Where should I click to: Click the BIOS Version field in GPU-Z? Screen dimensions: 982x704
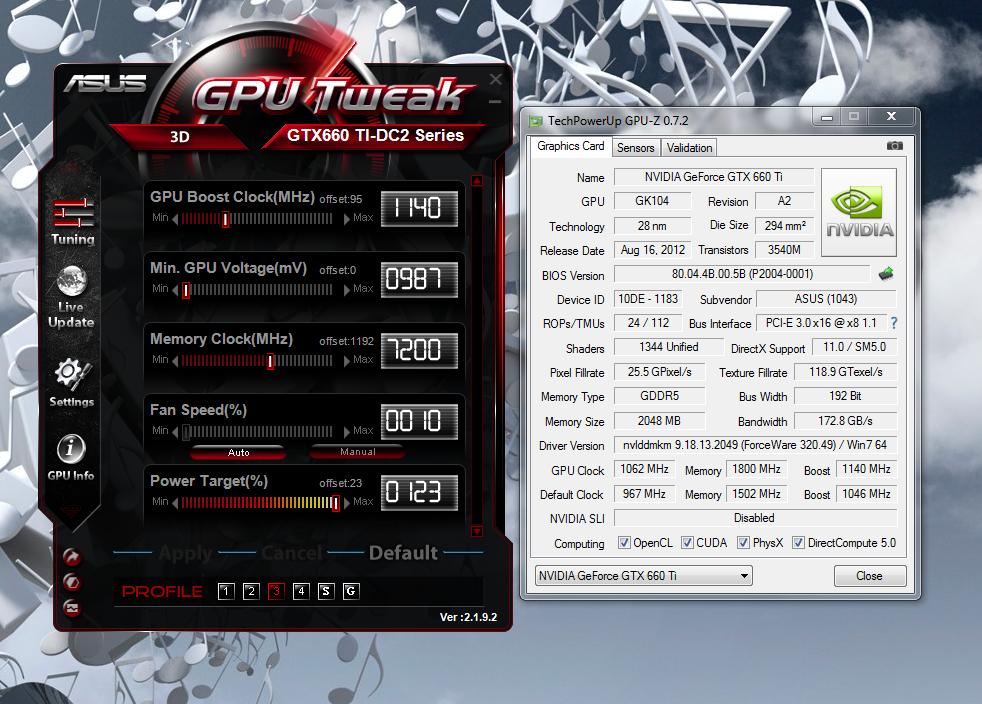click(x=742, y=274)
